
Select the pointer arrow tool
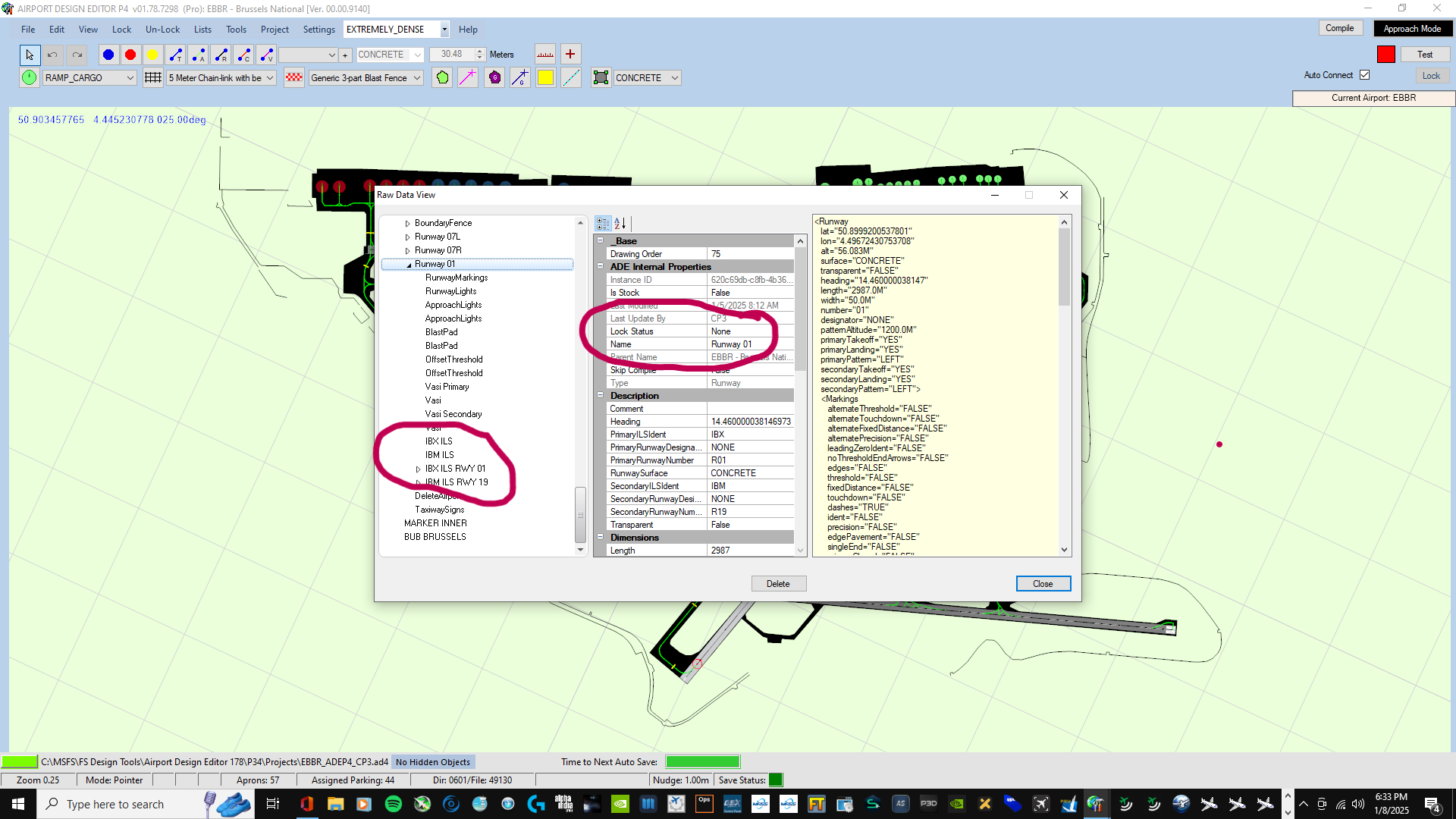coord(29,55)
